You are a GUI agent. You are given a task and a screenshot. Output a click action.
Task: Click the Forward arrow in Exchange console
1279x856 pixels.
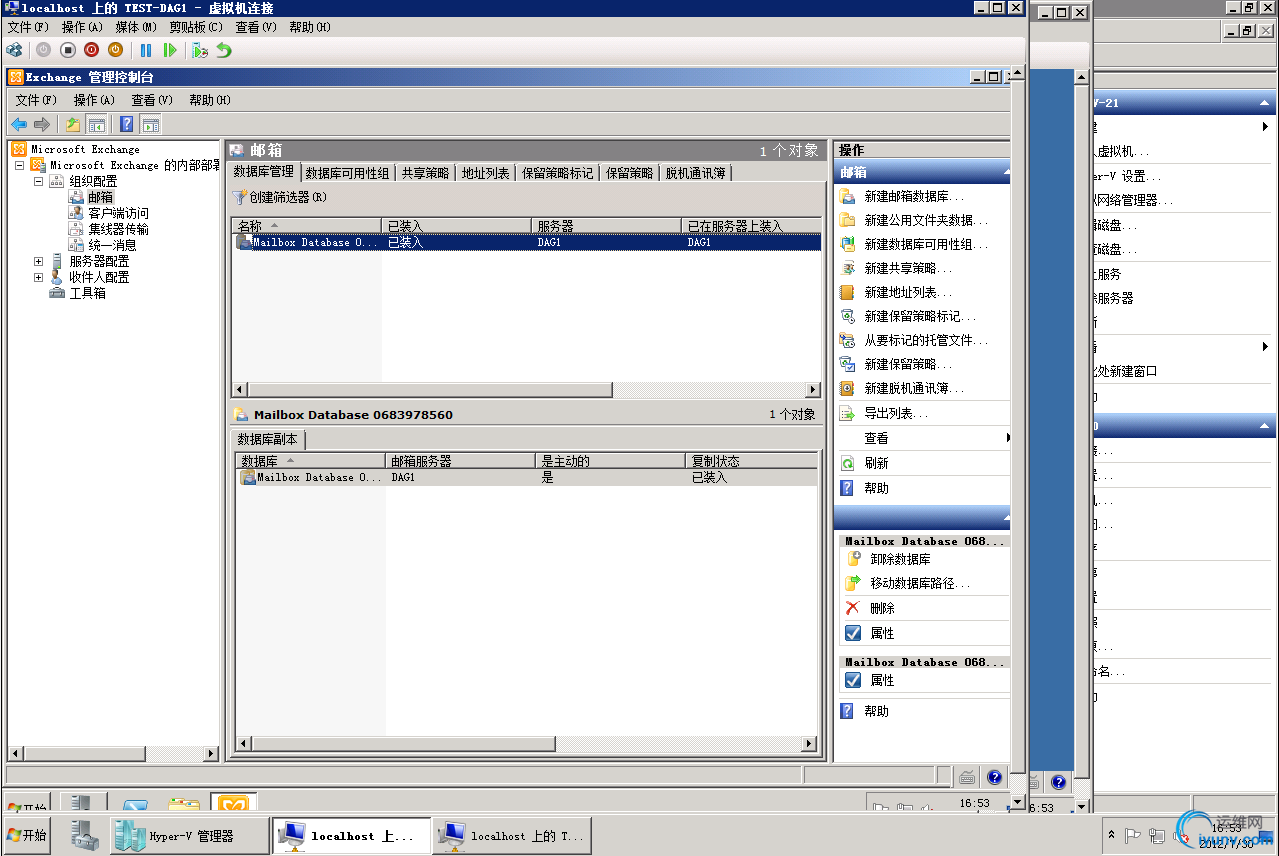click(x=42, y=124)
